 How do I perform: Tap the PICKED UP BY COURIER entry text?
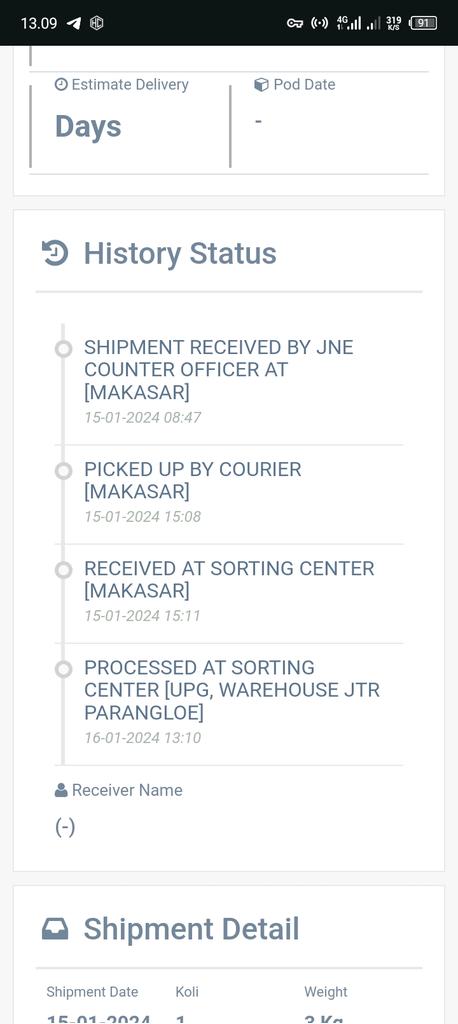pos(193,480)
